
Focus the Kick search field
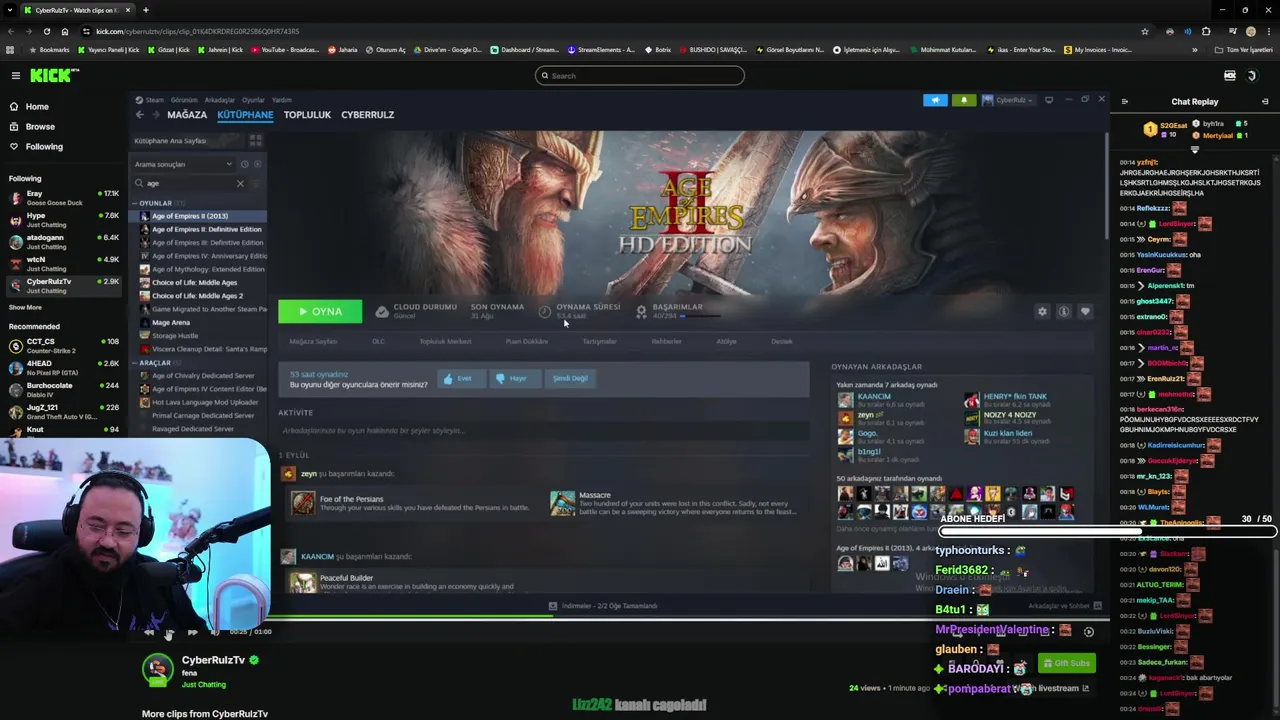click(640, 75)
